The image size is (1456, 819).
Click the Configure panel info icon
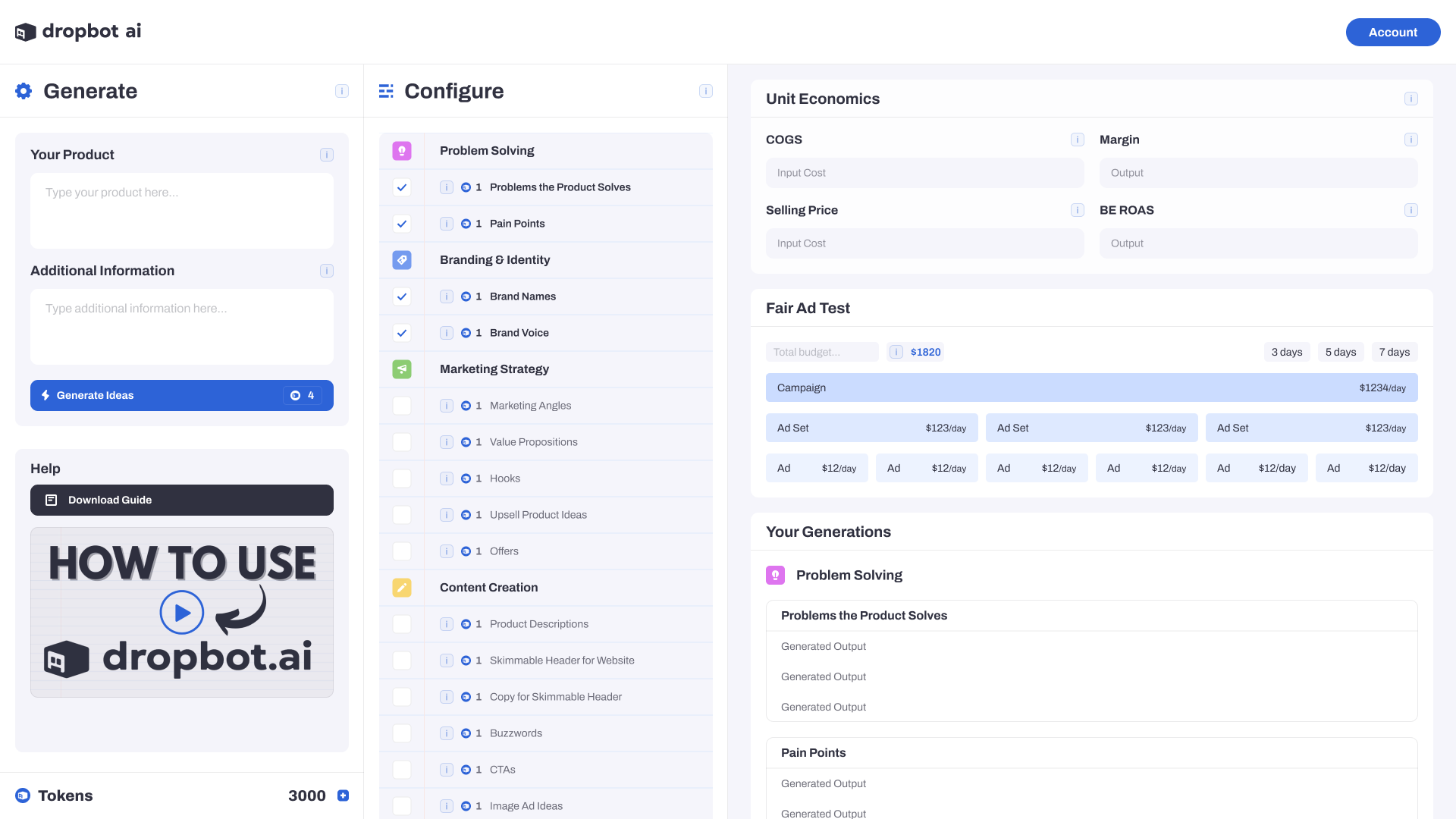(706, 91)
